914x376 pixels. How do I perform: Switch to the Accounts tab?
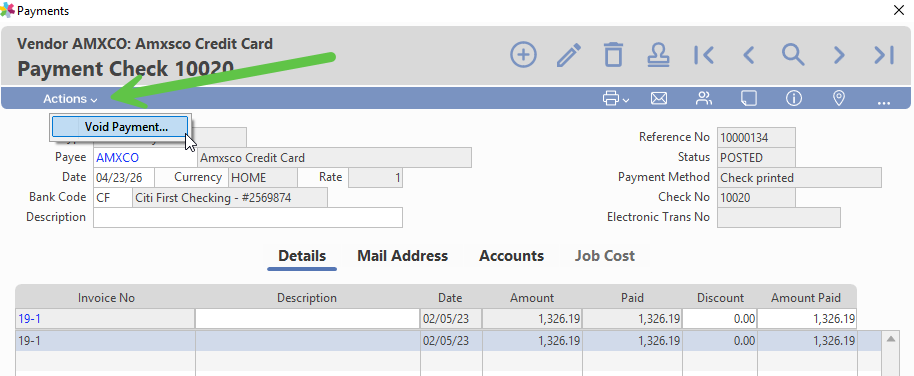(511, 256)
